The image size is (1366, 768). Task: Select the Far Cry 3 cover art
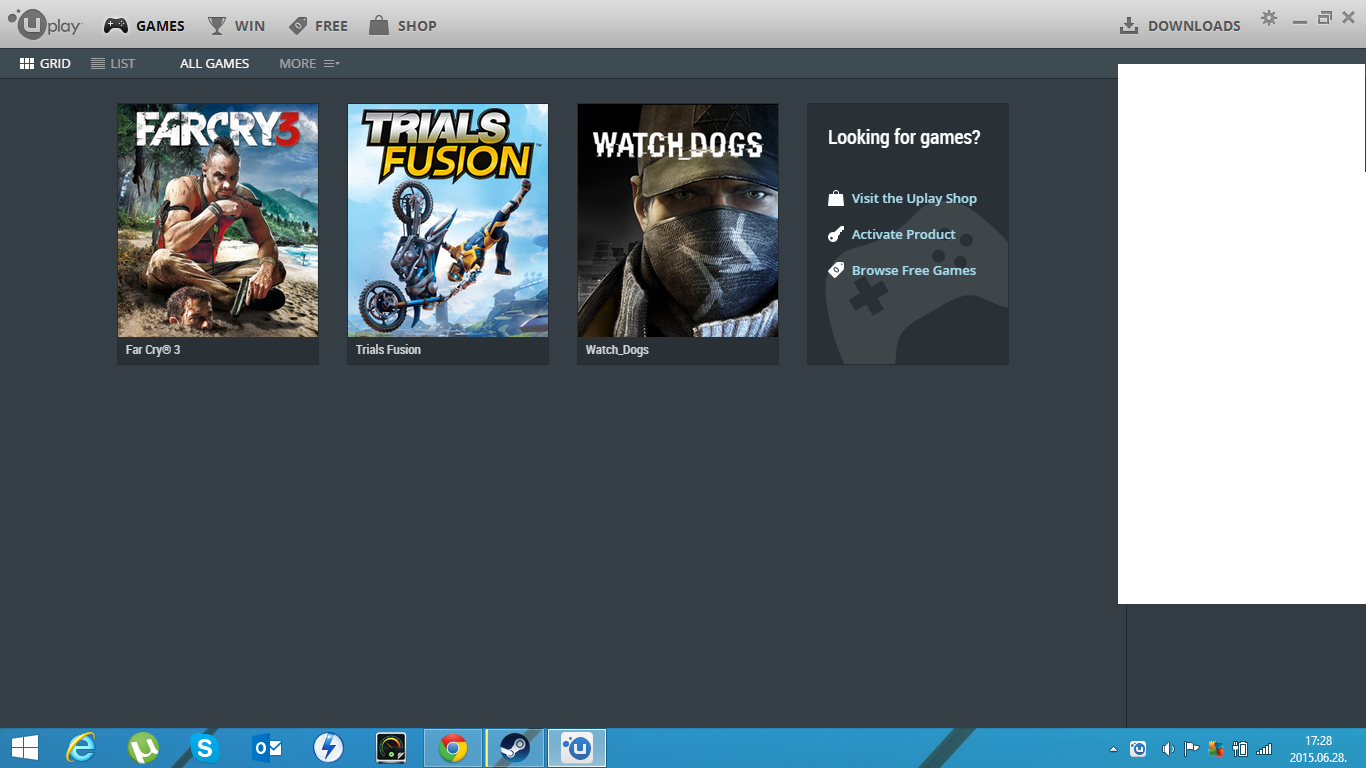(x=218, y=220)
